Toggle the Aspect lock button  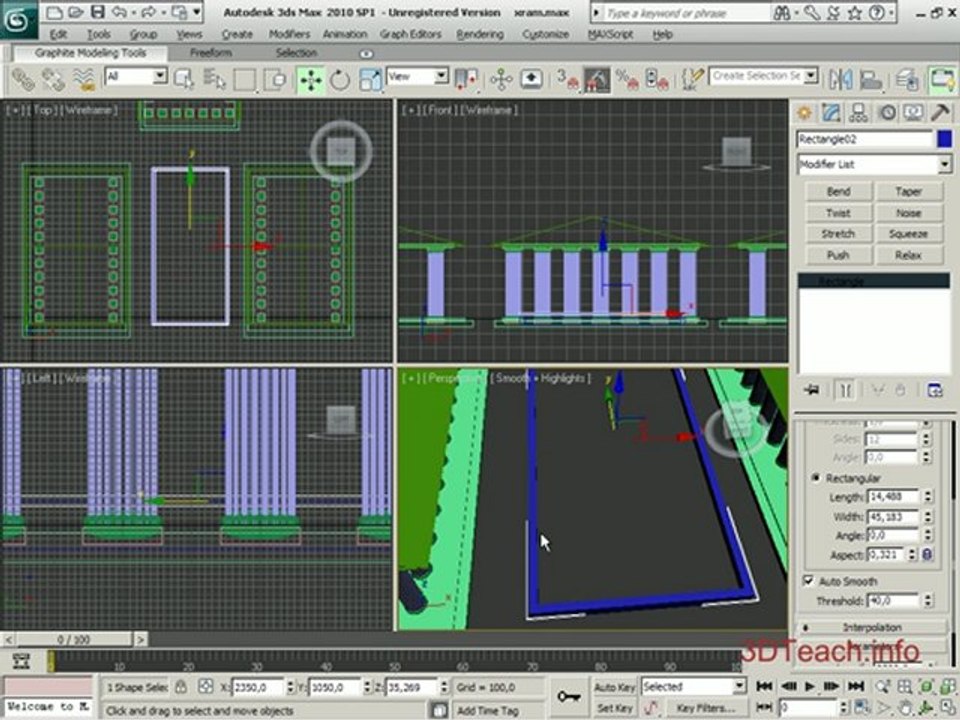coord(927,555)
